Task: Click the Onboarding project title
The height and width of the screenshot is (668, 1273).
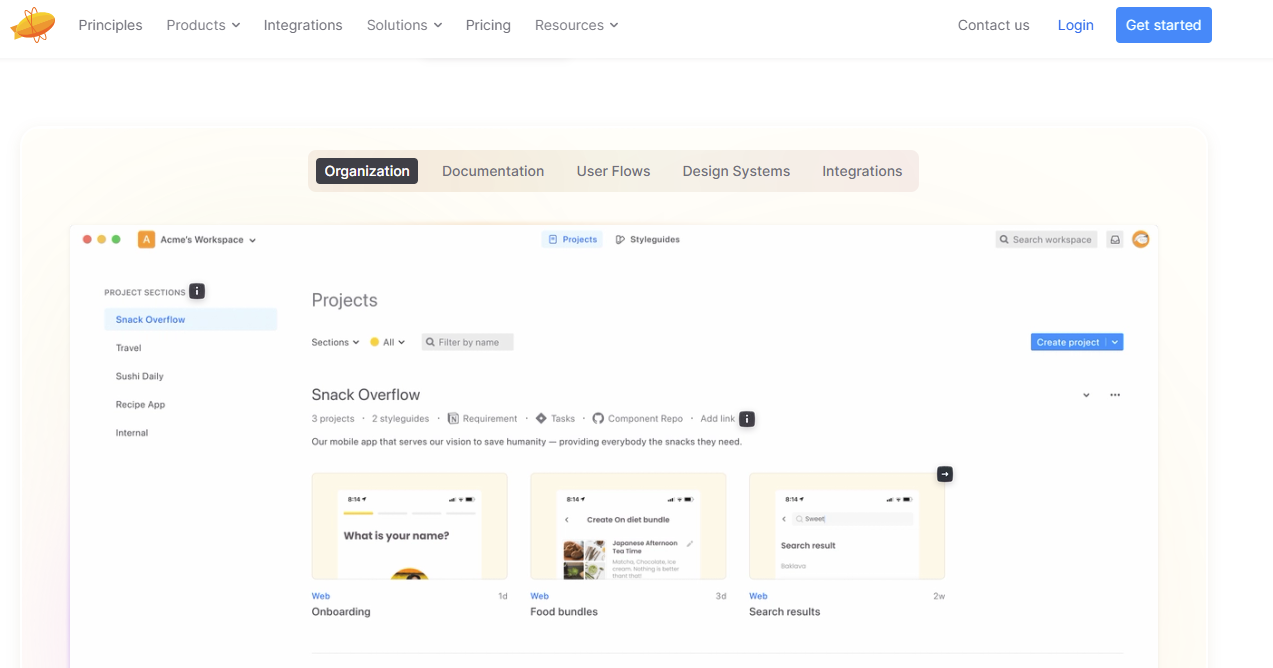Action: pyautogui.click(x=341, y=612)
